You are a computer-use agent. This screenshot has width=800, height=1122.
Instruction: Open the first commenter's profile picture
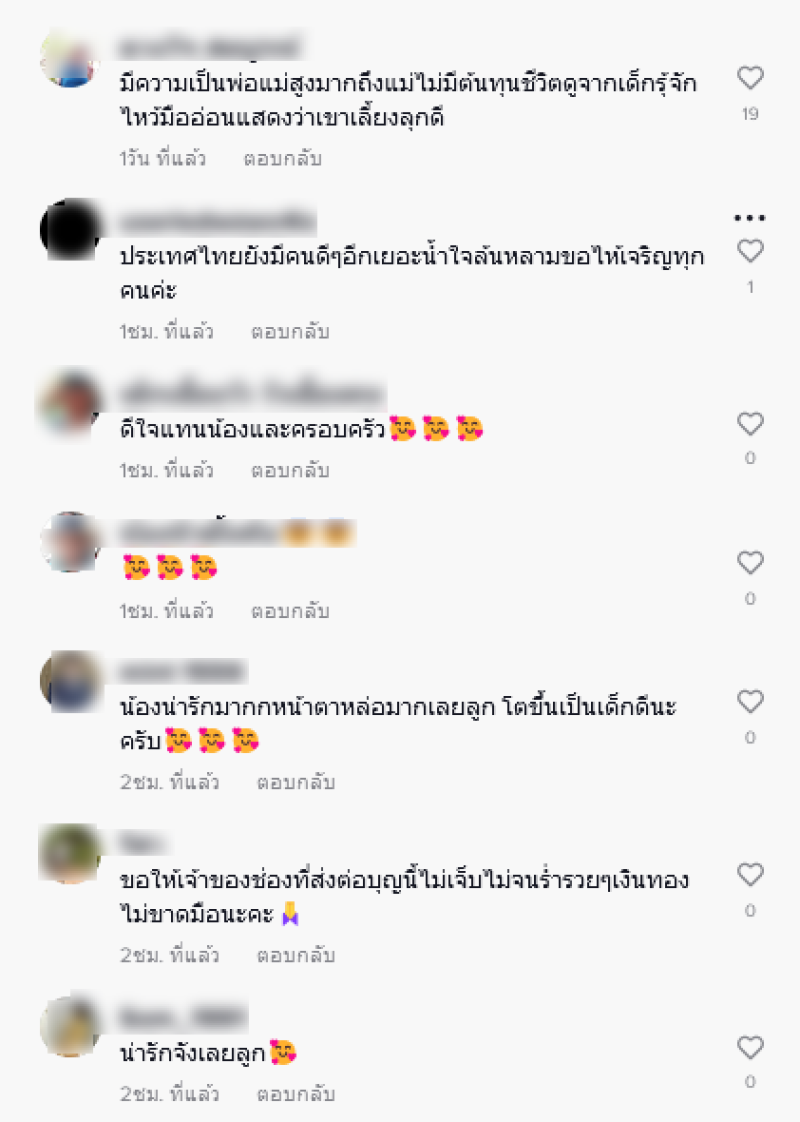(x=69, y=57)
